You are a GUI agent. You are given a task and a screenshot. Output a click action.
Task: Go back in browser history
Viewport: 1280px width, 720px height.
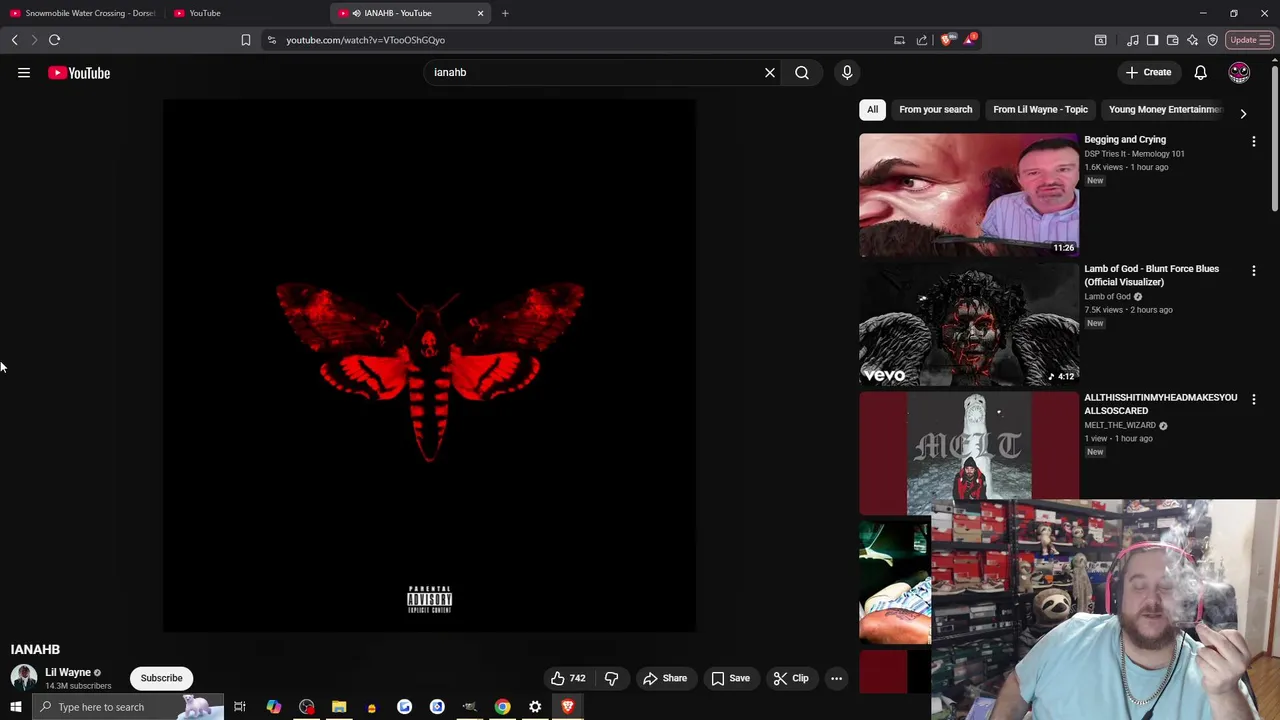pos(14,40)
